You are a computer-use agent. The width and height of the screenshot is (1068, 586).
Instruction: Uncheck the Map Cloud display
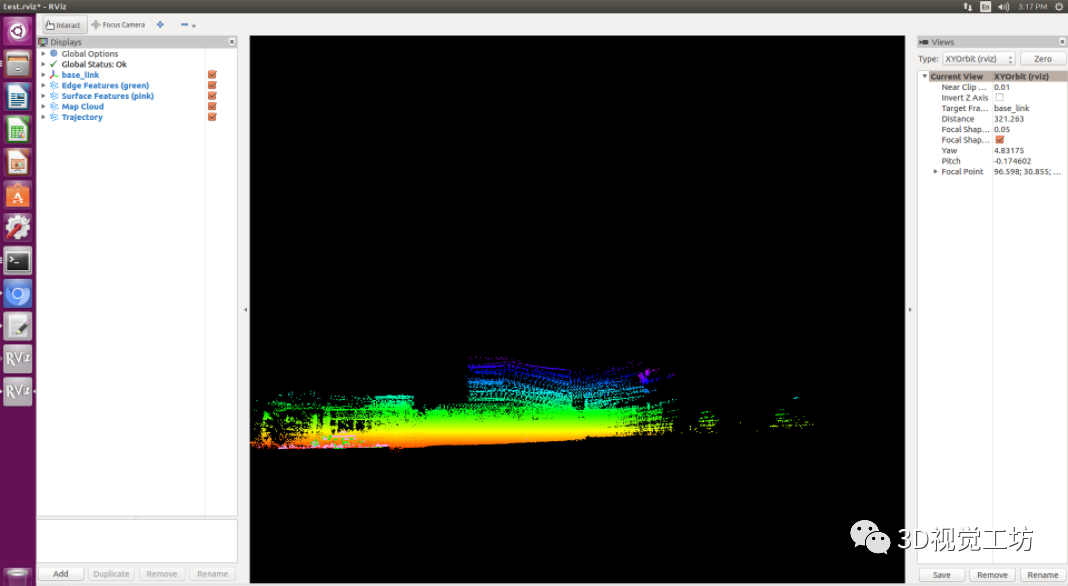click(x=212, y=106)
